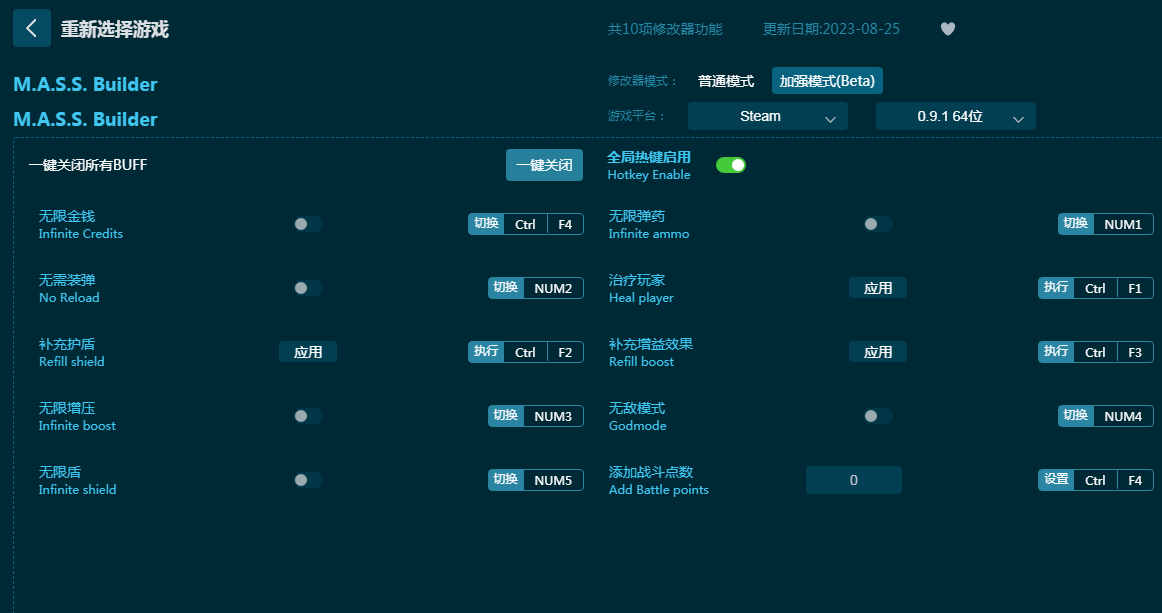Click the heart favorite icon

948,29
